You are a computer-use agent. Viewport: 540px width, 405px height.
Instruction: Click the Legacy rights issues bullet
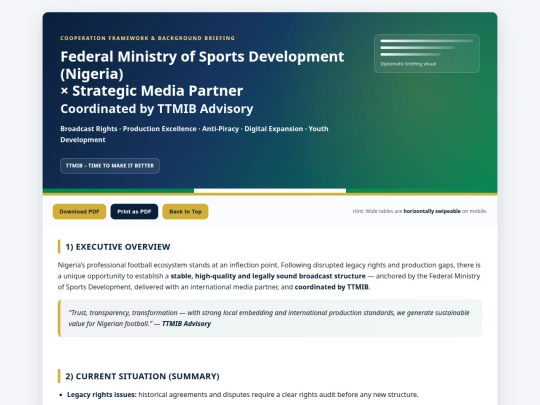[x=242, y=395]
